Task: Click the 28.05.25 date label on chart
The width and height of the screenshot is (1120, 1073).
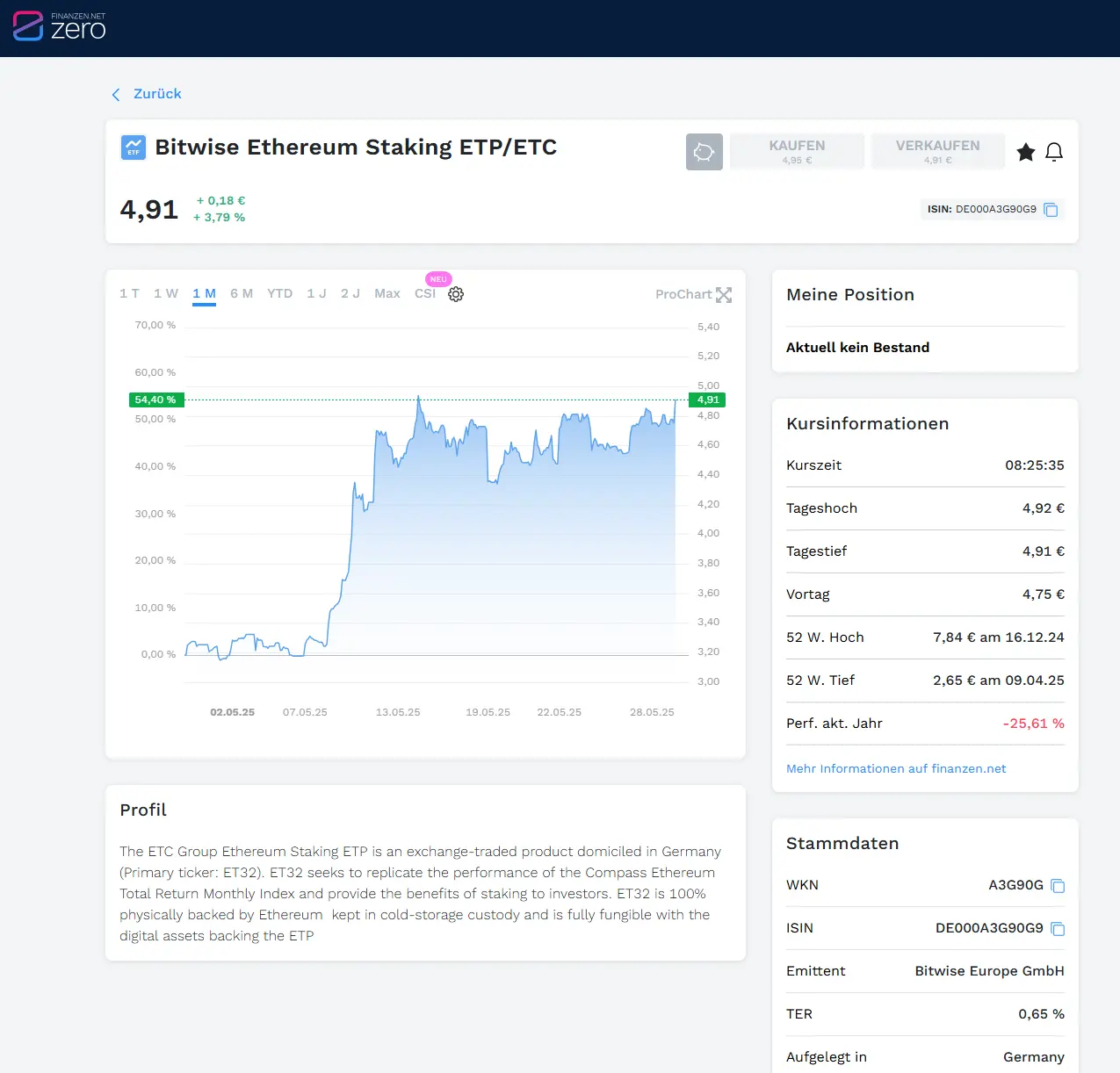Action: 652,712
